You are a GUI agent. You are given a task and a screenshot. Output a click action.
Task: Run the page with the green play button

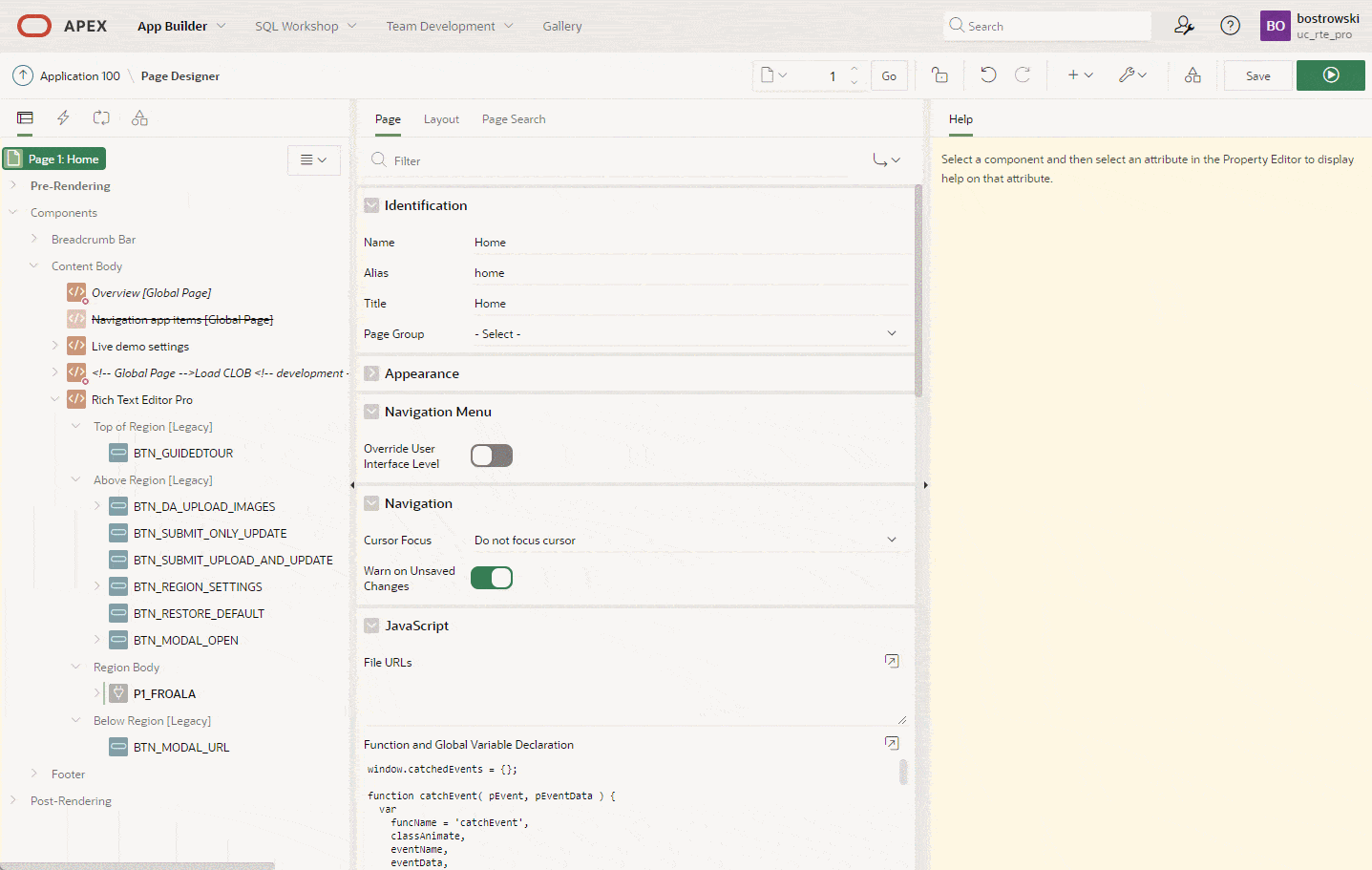[1331, 75]
